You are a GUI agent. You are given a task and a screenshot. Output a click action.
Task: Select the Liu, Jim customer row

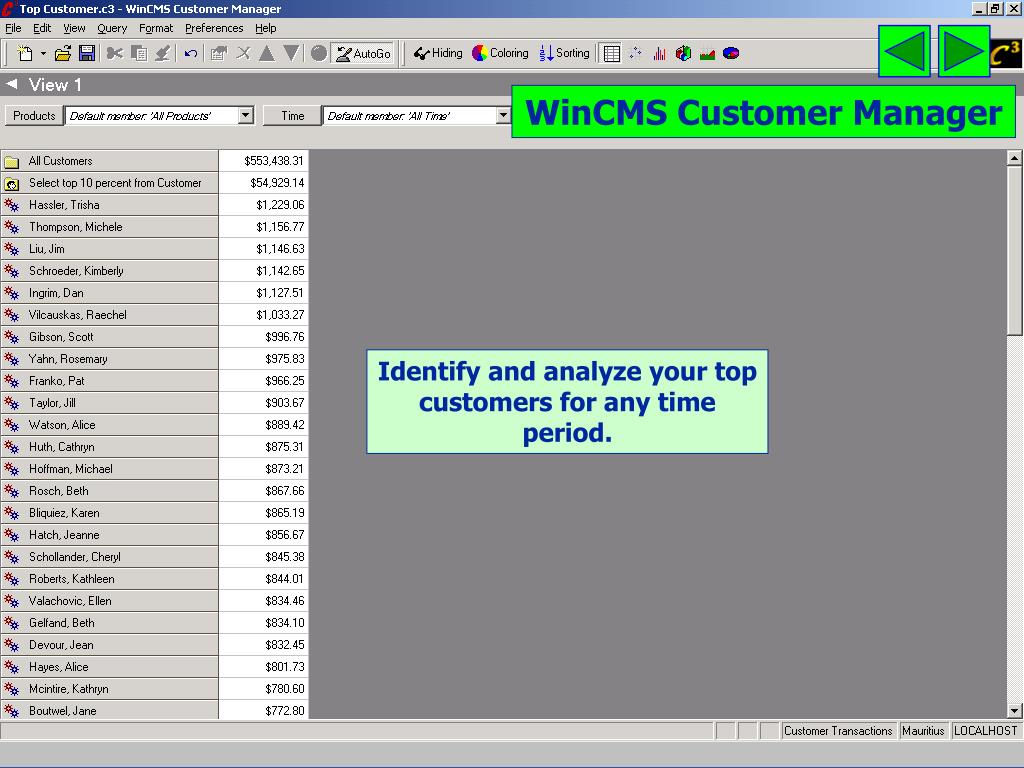(x=109, y=249)
